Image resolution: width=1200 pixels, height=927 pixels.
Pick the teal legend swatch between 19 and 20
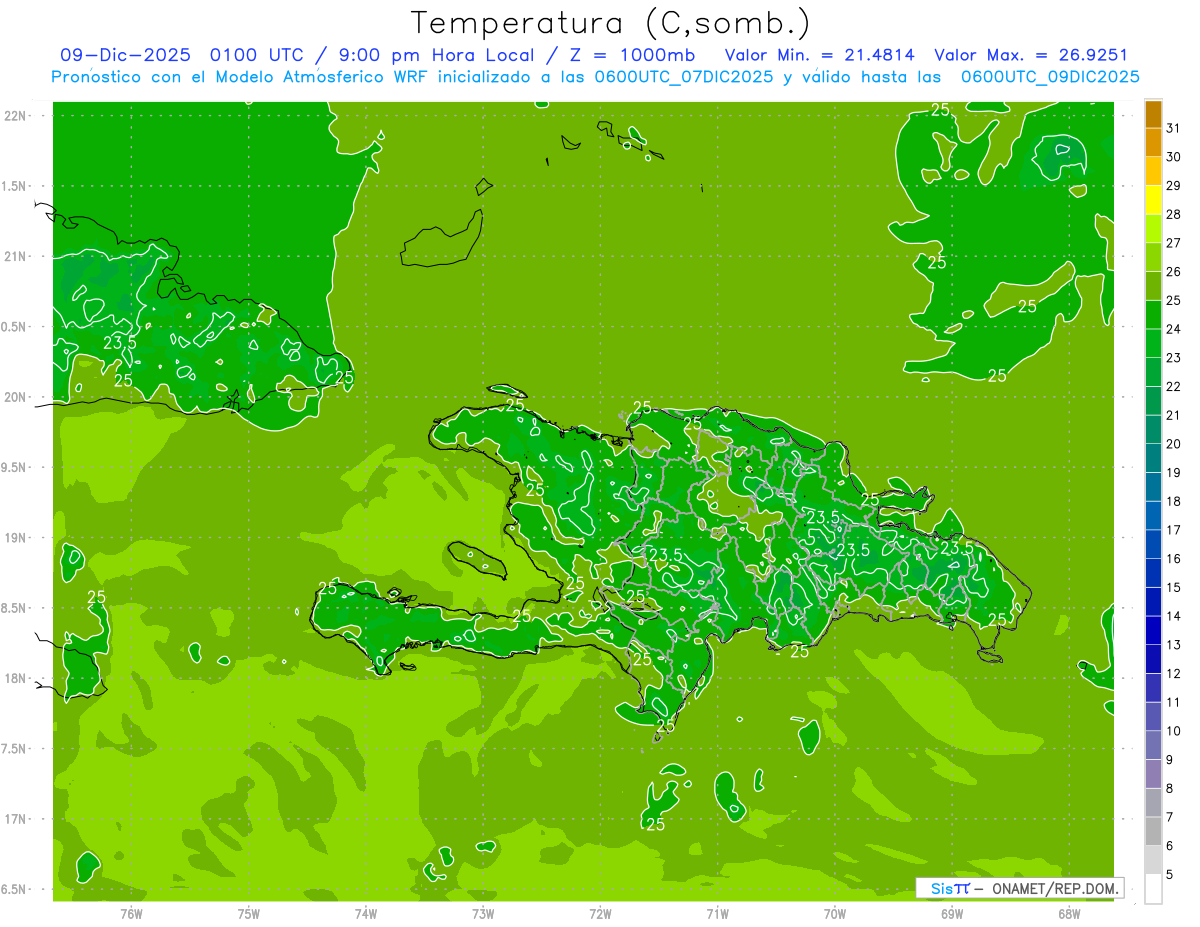[x=1153, y=458]
